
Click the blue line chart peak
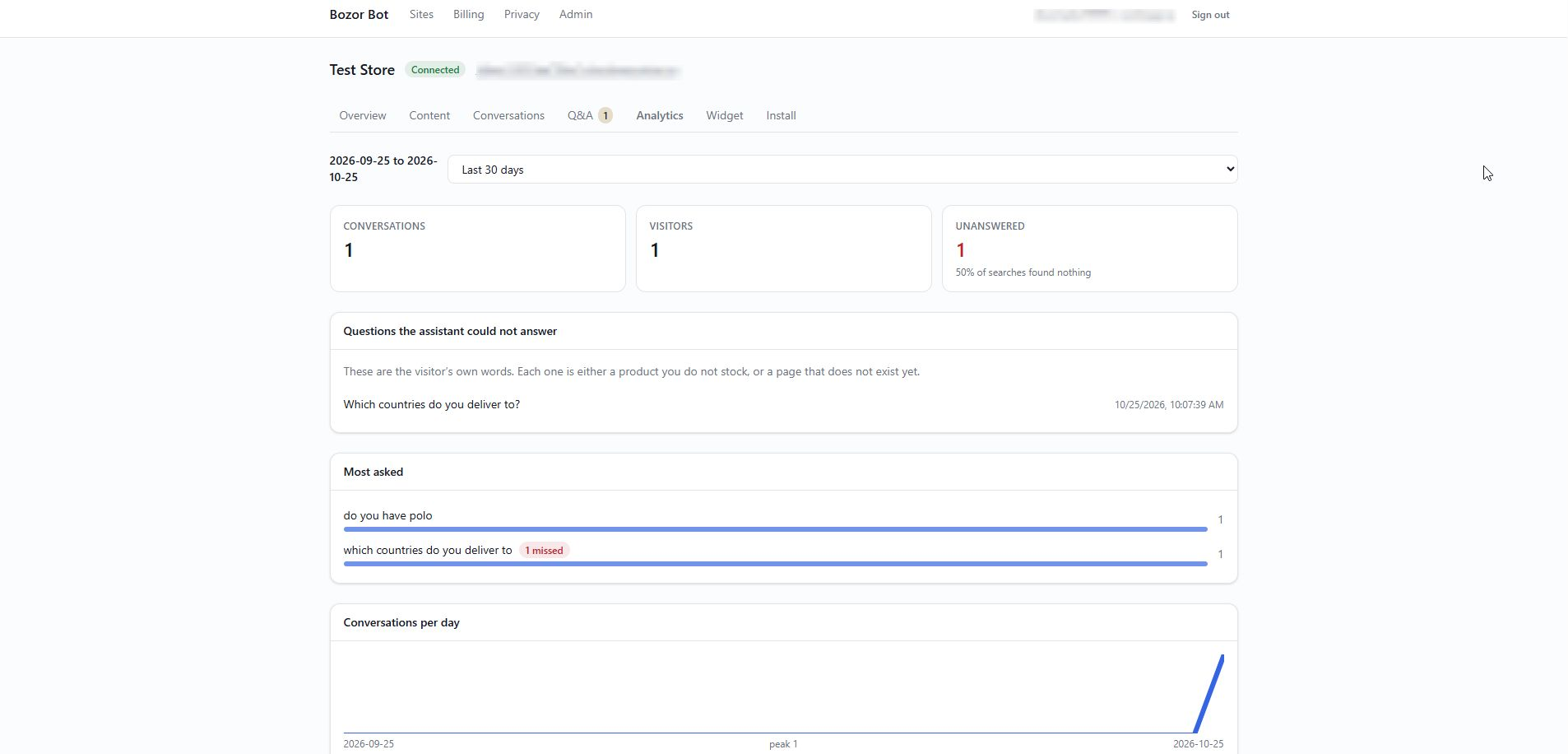pos(1222,658)
